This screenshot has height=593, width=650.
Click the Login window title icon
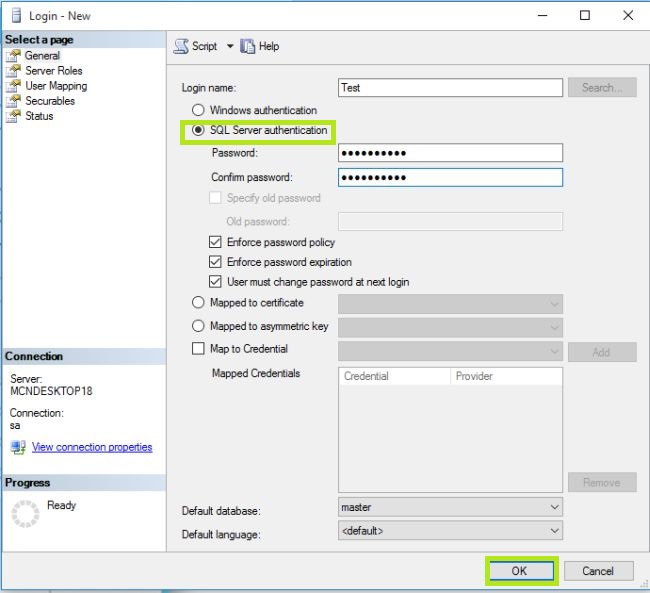[x=16, y=16]
